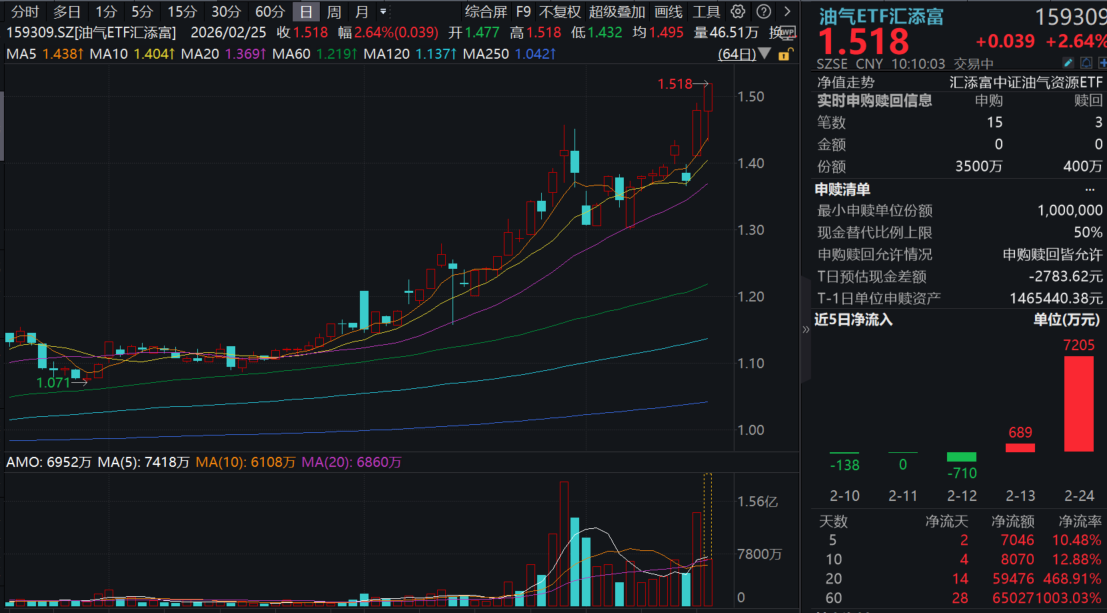Open the dropdown caret next to 月
The image size is (1107, 613).
382,11
